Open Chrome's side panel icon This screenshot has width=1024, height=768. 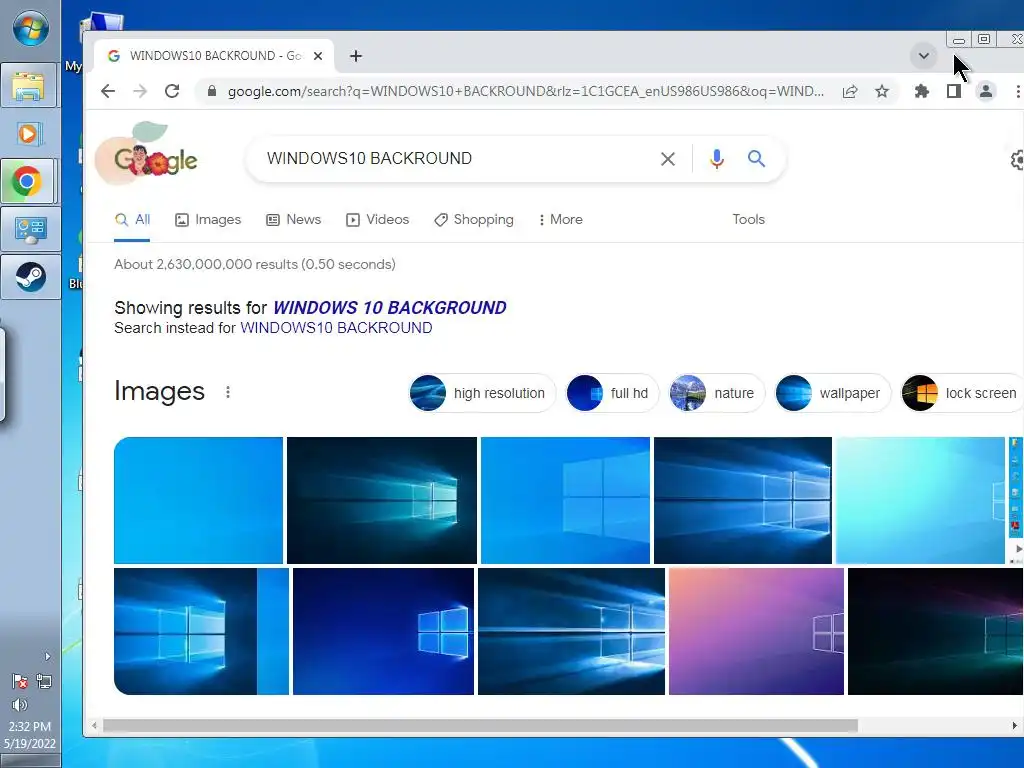point(953,91)
